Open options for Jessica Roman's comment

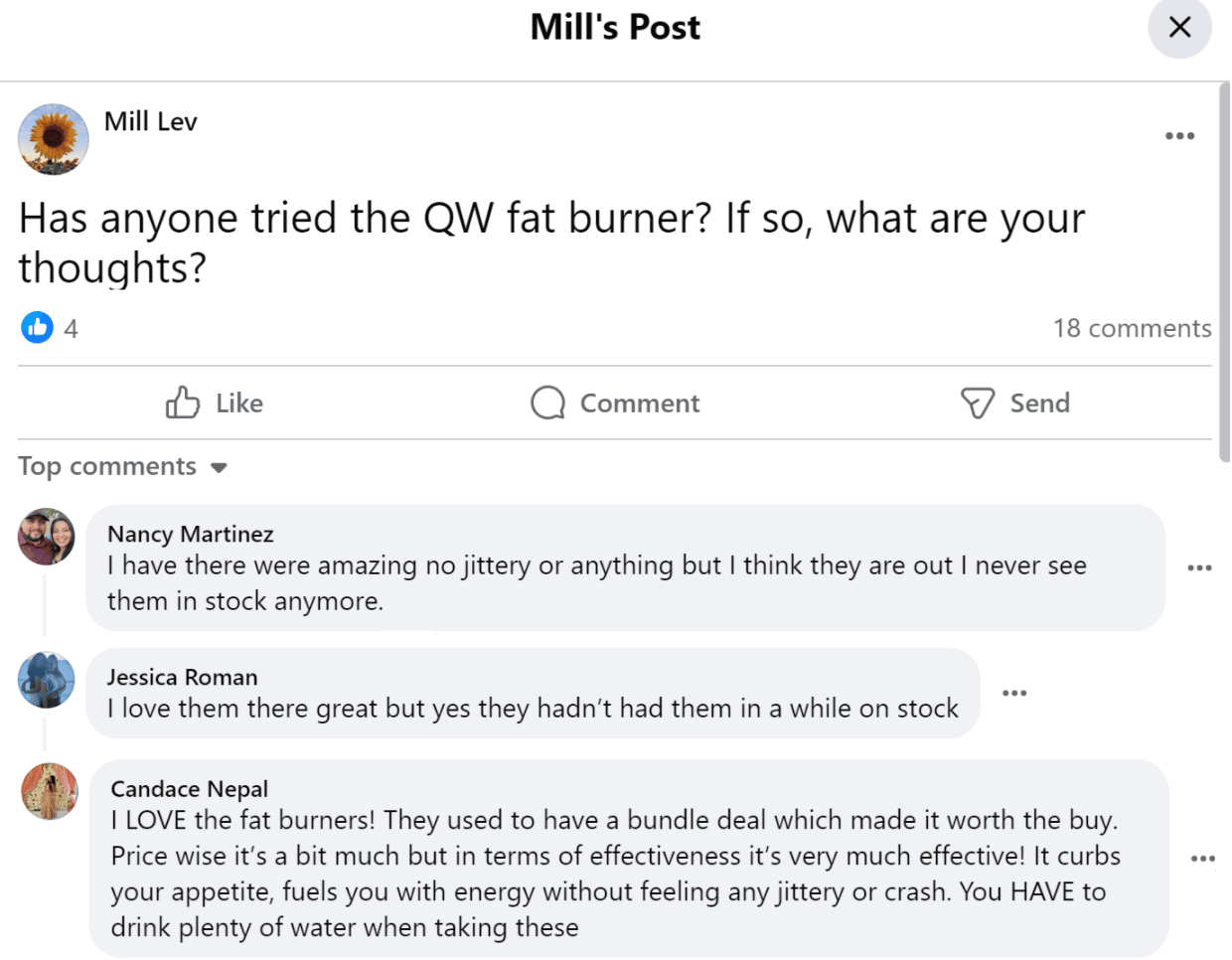1013,693
